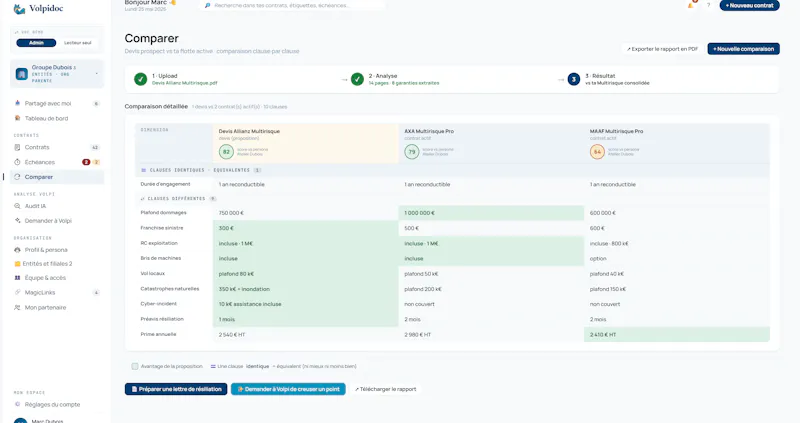The image size is (800, 423).
Task: Click the Partagé avec moi icon
Action: click(17, 103)
